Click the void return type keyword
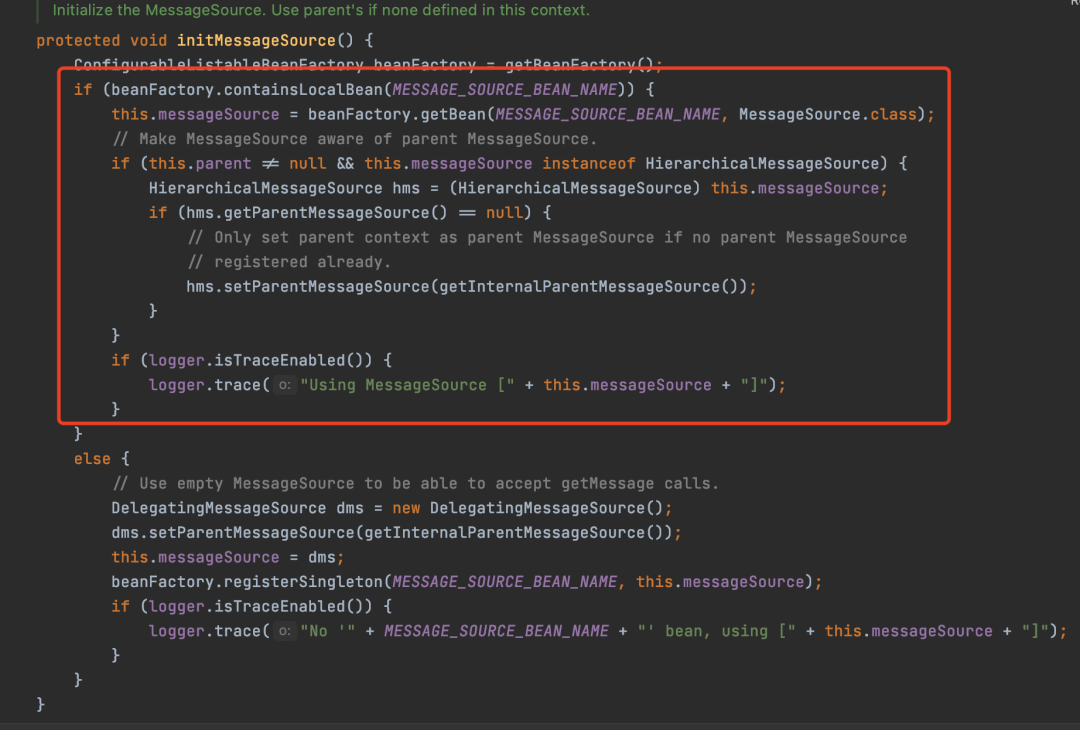 pos(149,40)
